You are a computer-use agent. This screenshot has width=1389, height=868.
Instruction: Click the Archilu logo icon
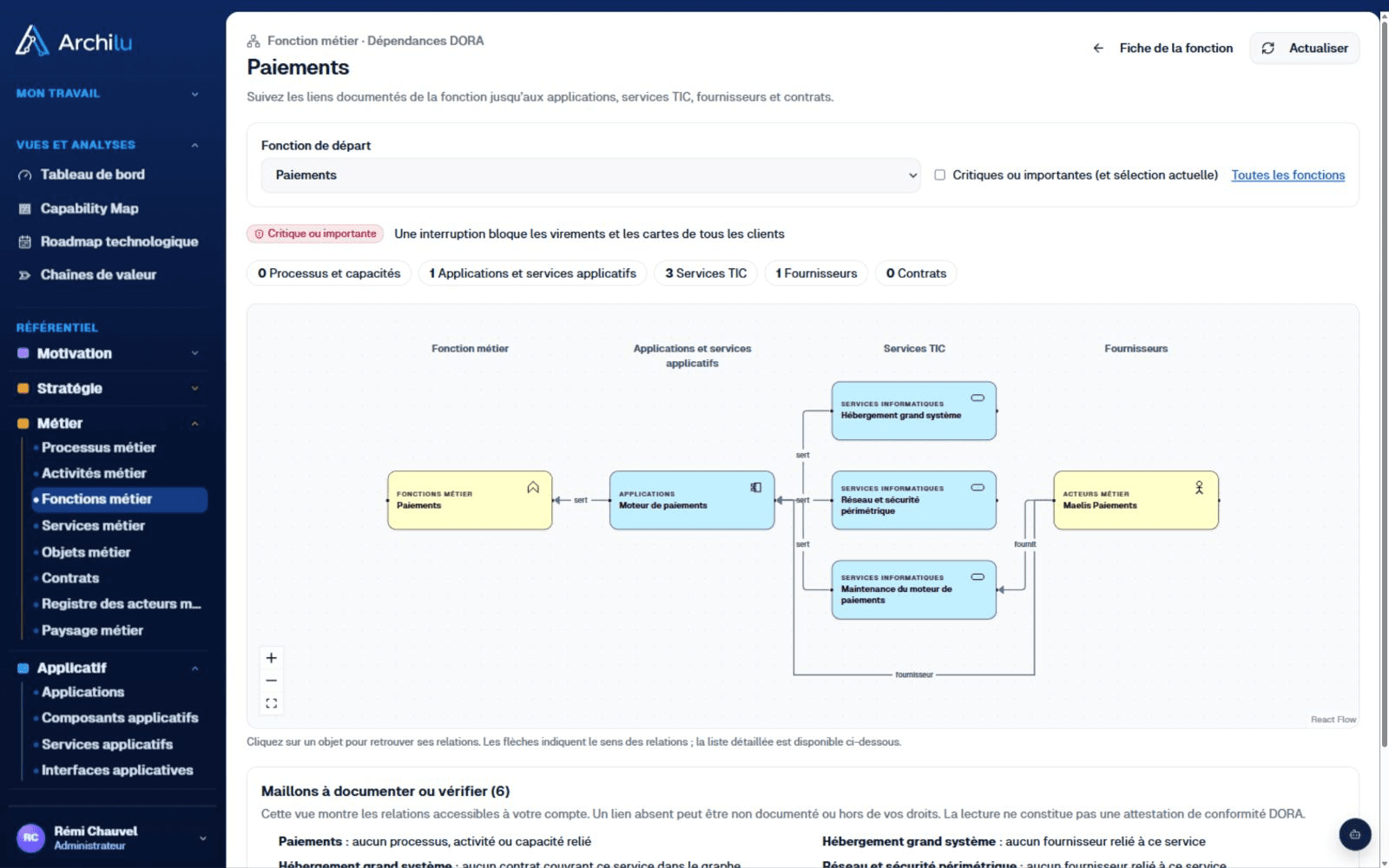[x=32, y=41]
